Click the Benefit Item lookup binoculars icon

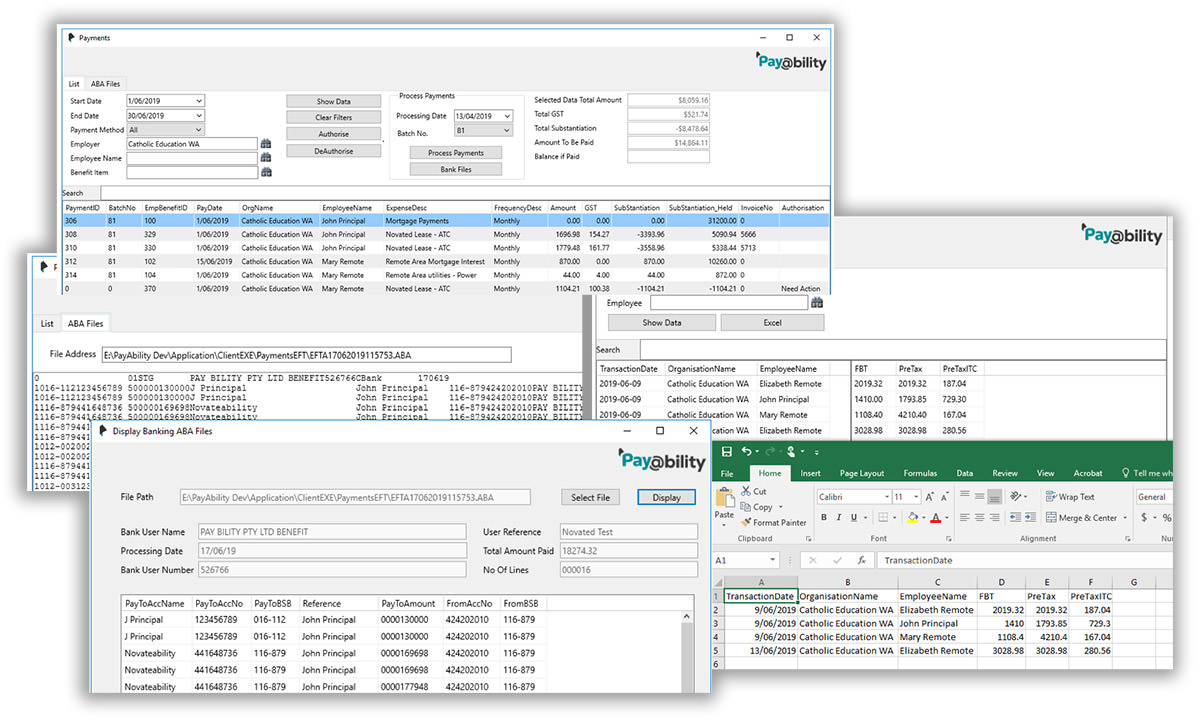[266, 172]
